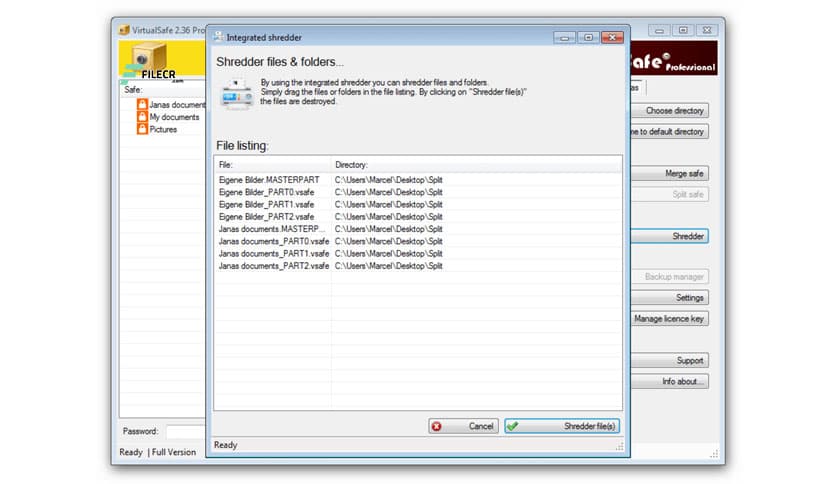Viewport: 836px width, 484px height.
Task: Select Pictures safe in tree
Action: click(x=163, y=130)
